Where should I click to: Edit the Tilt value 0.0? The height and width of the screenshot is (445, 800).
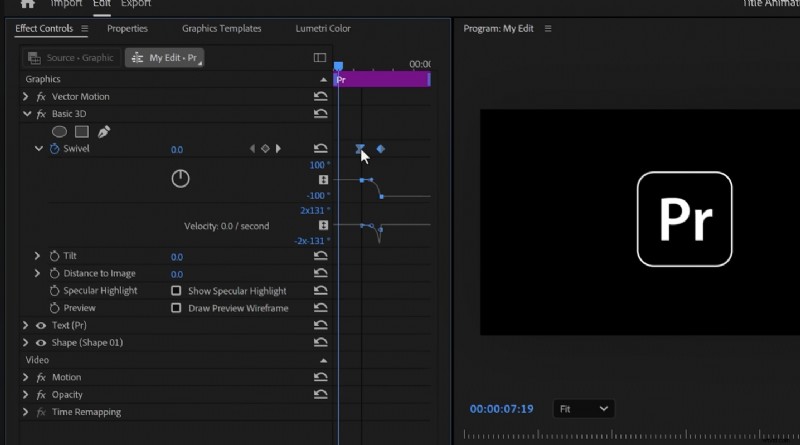(x=177, y=257)
